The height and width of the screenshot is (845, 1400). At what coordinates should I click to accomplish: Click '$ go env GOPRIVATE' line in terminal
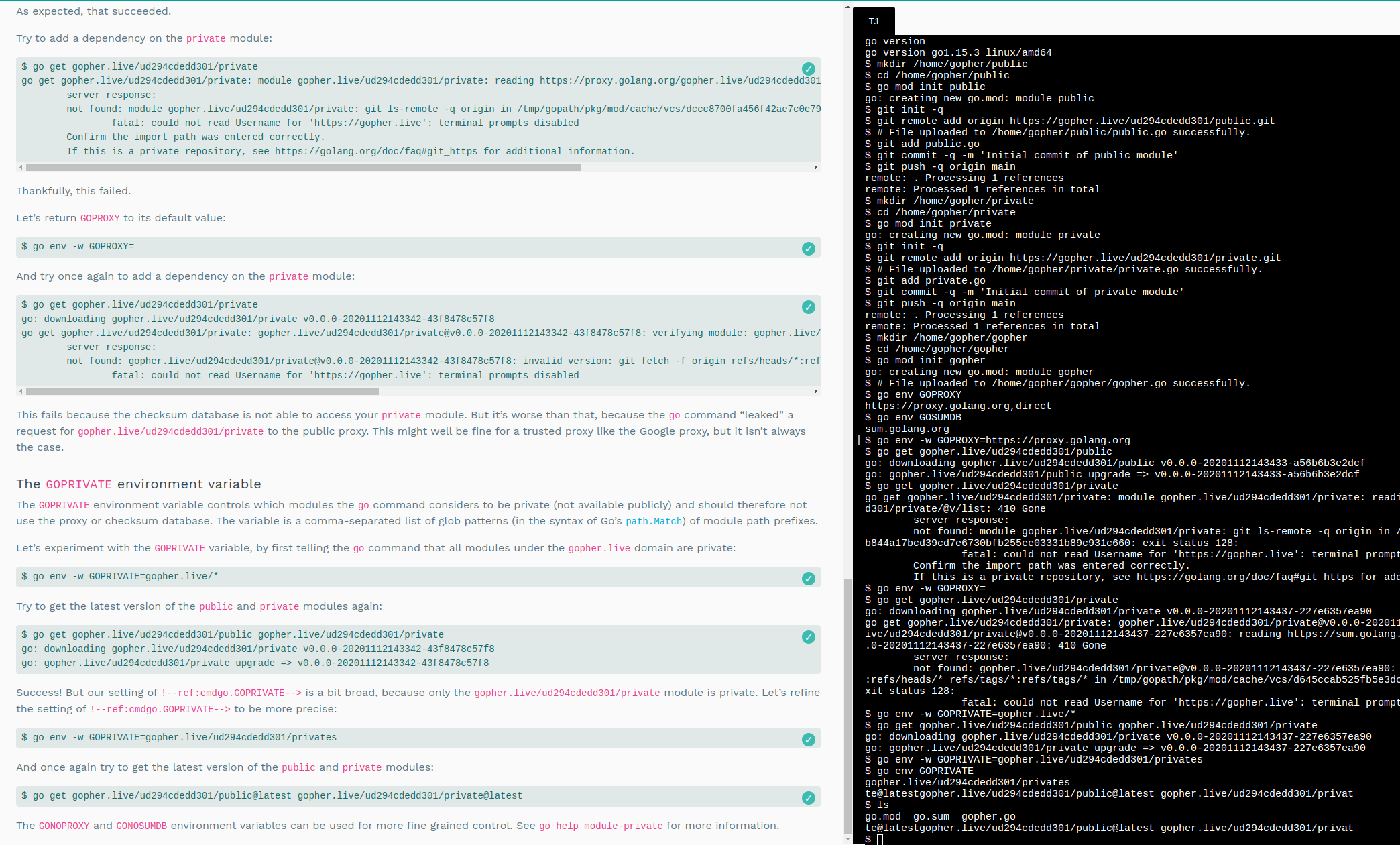pos(919,771)
